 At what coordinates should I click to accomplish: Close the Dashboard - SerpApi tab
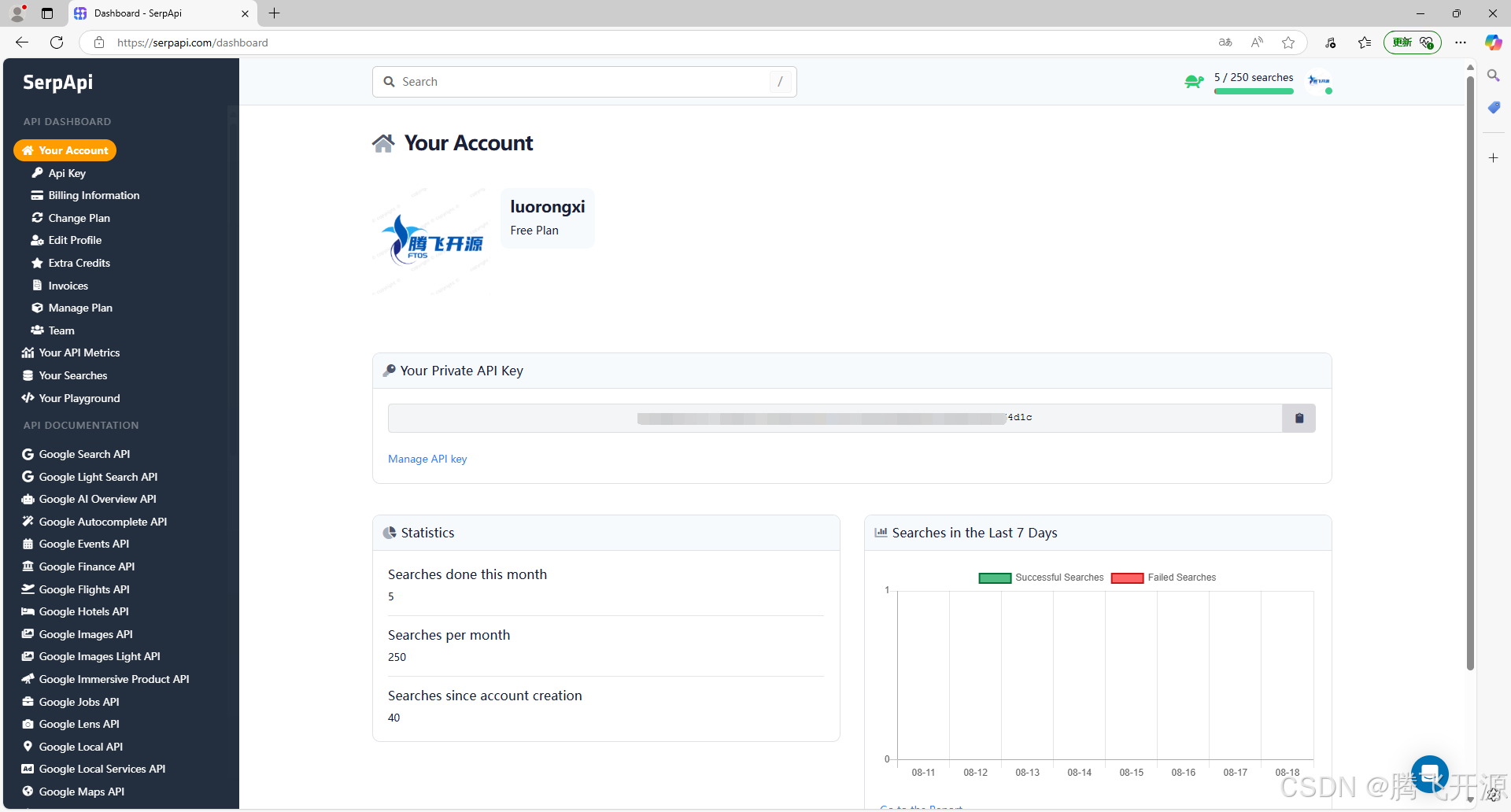[245, 13]
